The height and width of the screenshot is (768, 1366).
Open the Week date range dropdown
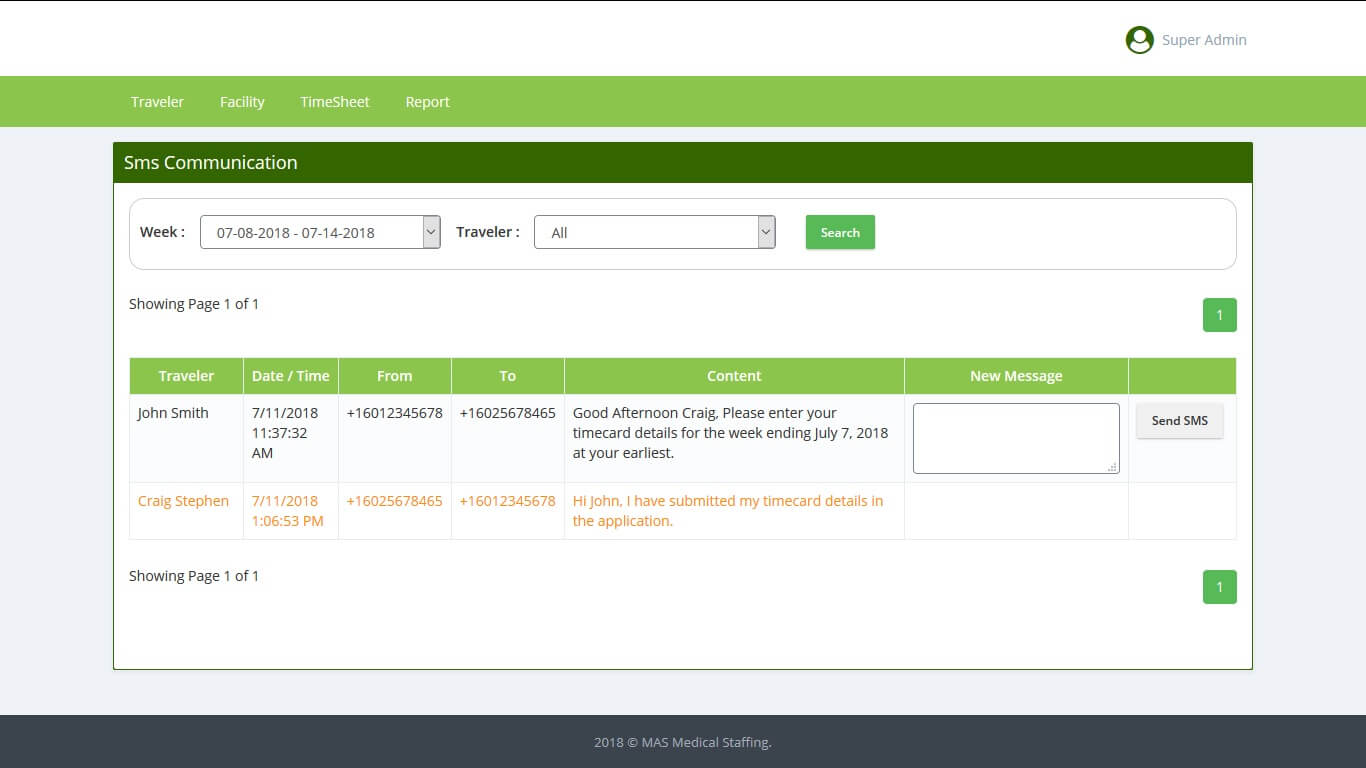coord(320,232)
